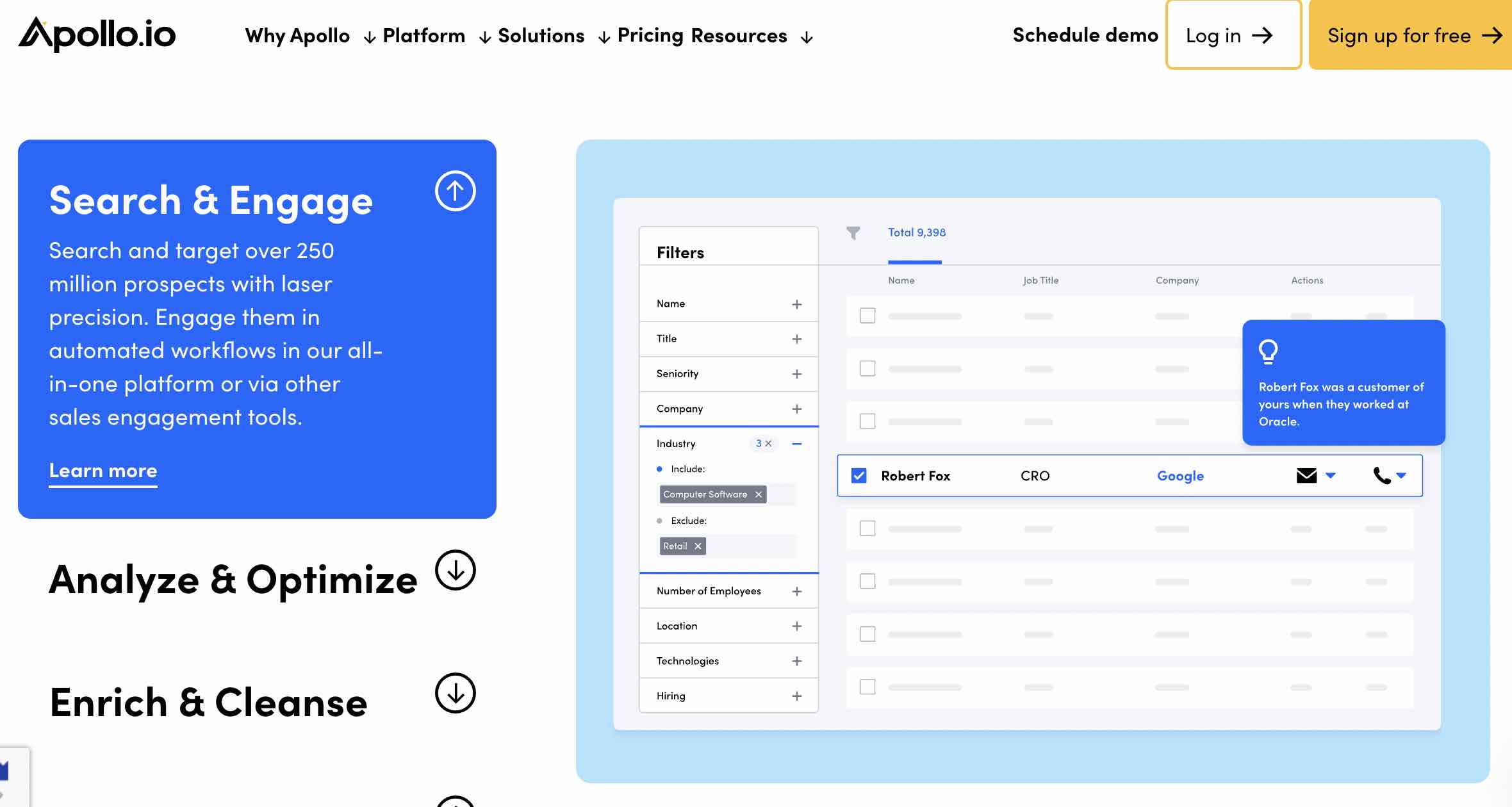Screen dimensions: 1512x807
Task: Remove the Retail exclude tag
Action: [698, 546]
